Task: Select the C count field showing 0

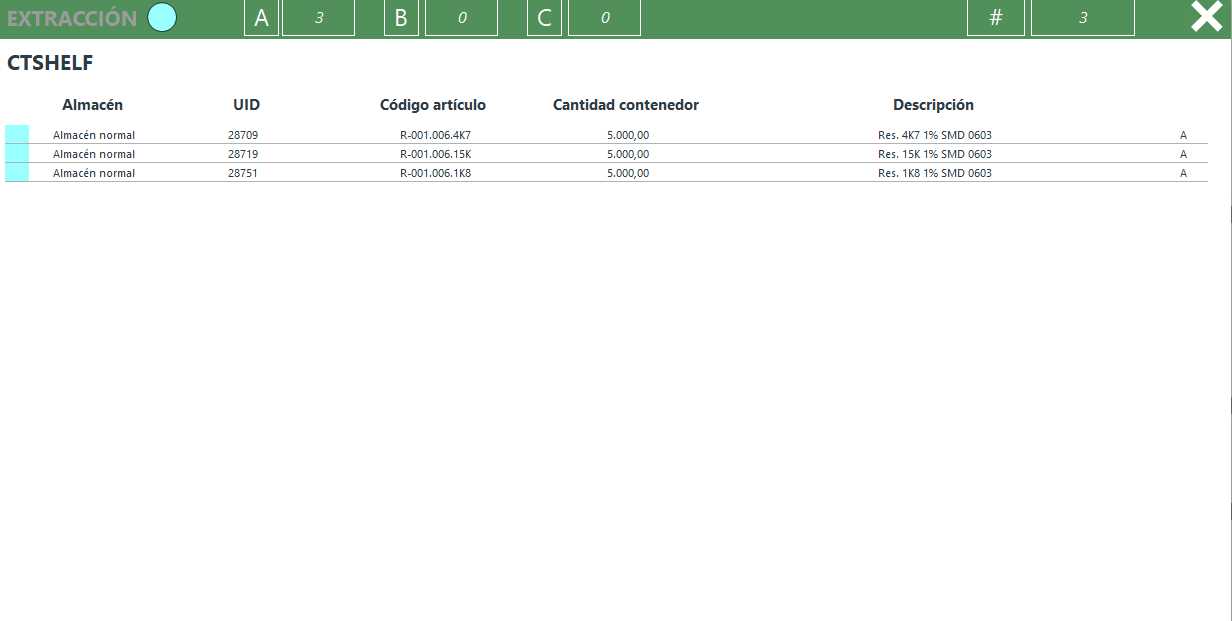Action: pyautogui.click(x=604, y=18)
